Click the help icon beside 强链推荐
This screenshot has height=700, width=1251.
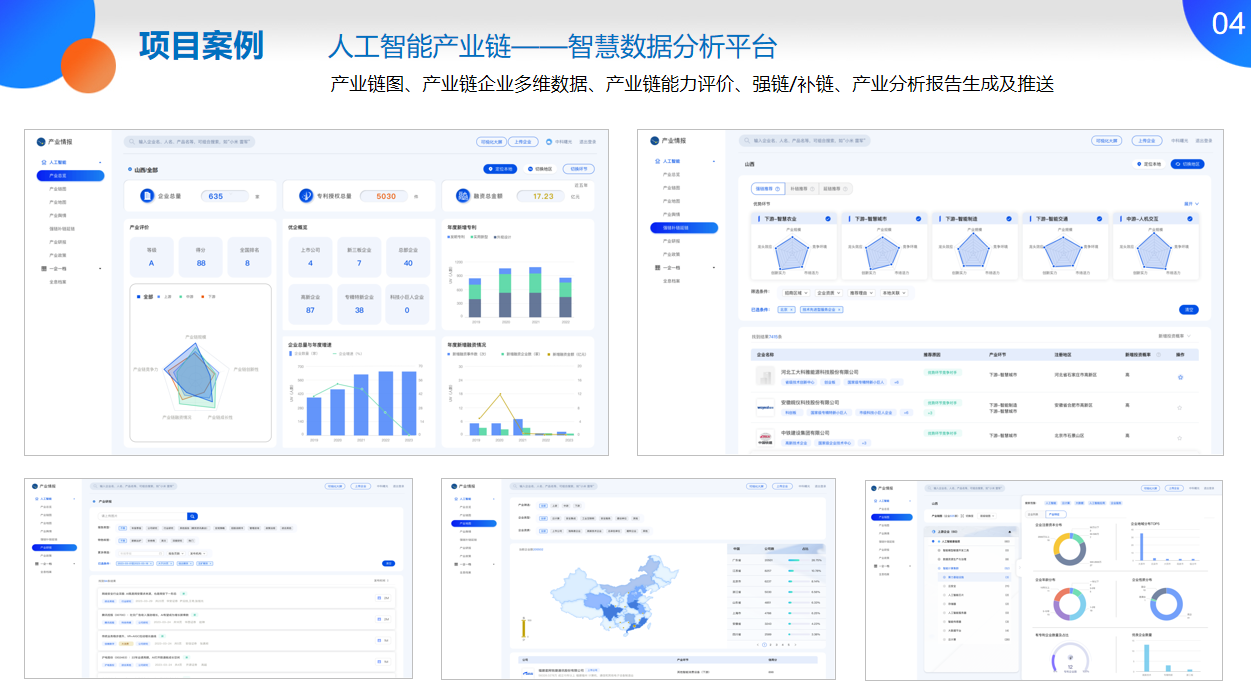[x=777, y=188]
